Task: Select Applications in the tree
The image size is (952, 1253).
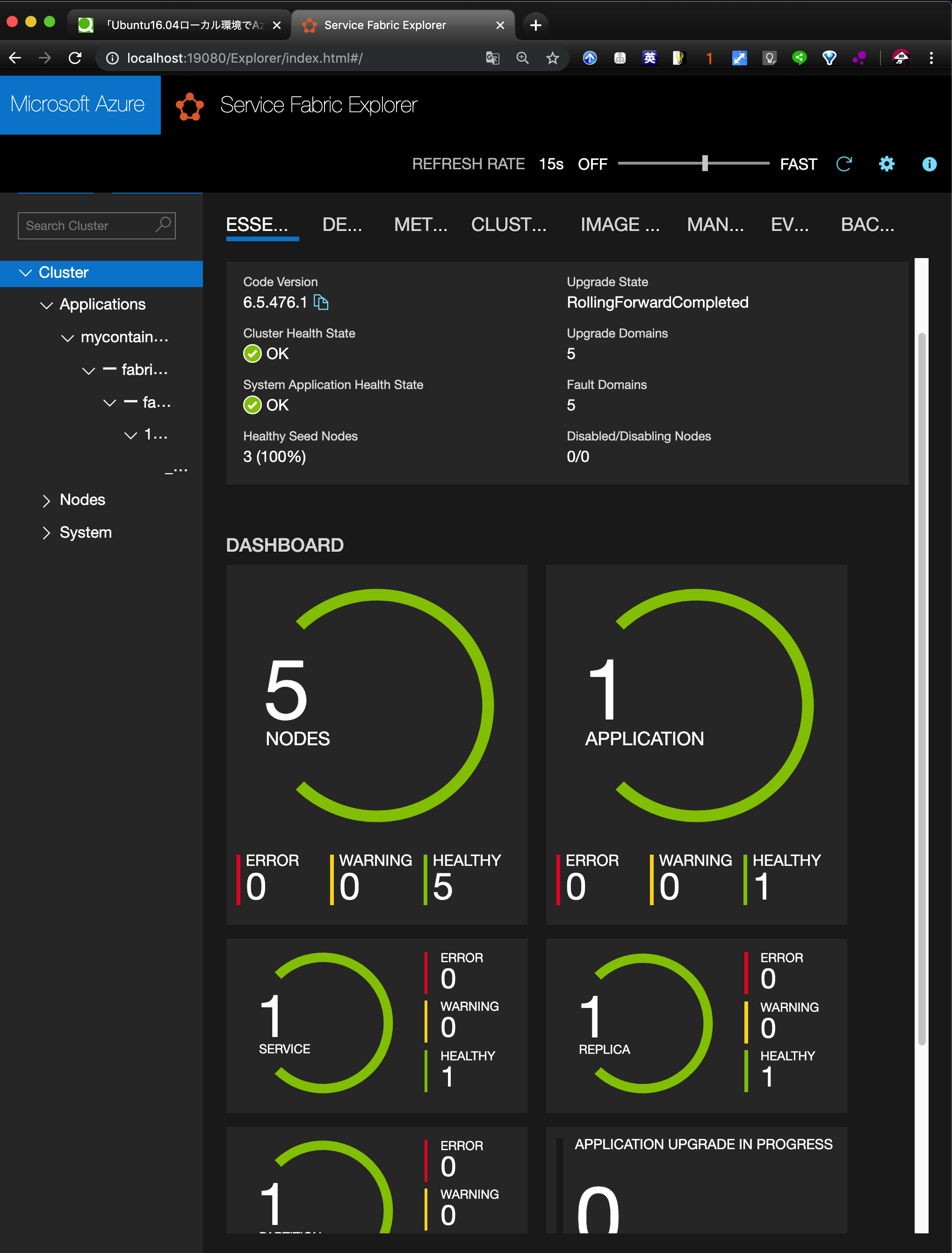Action: pyautogui.click(x=102, y=305)
